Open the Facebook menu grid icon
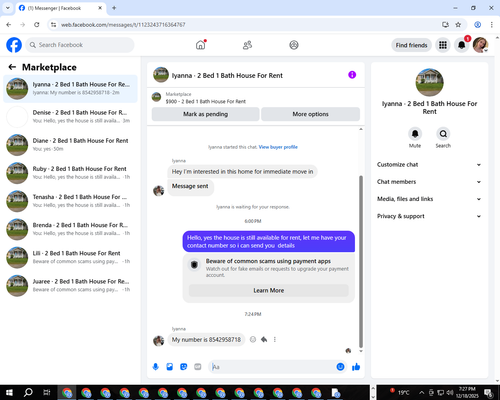 [x=443, y=45]
